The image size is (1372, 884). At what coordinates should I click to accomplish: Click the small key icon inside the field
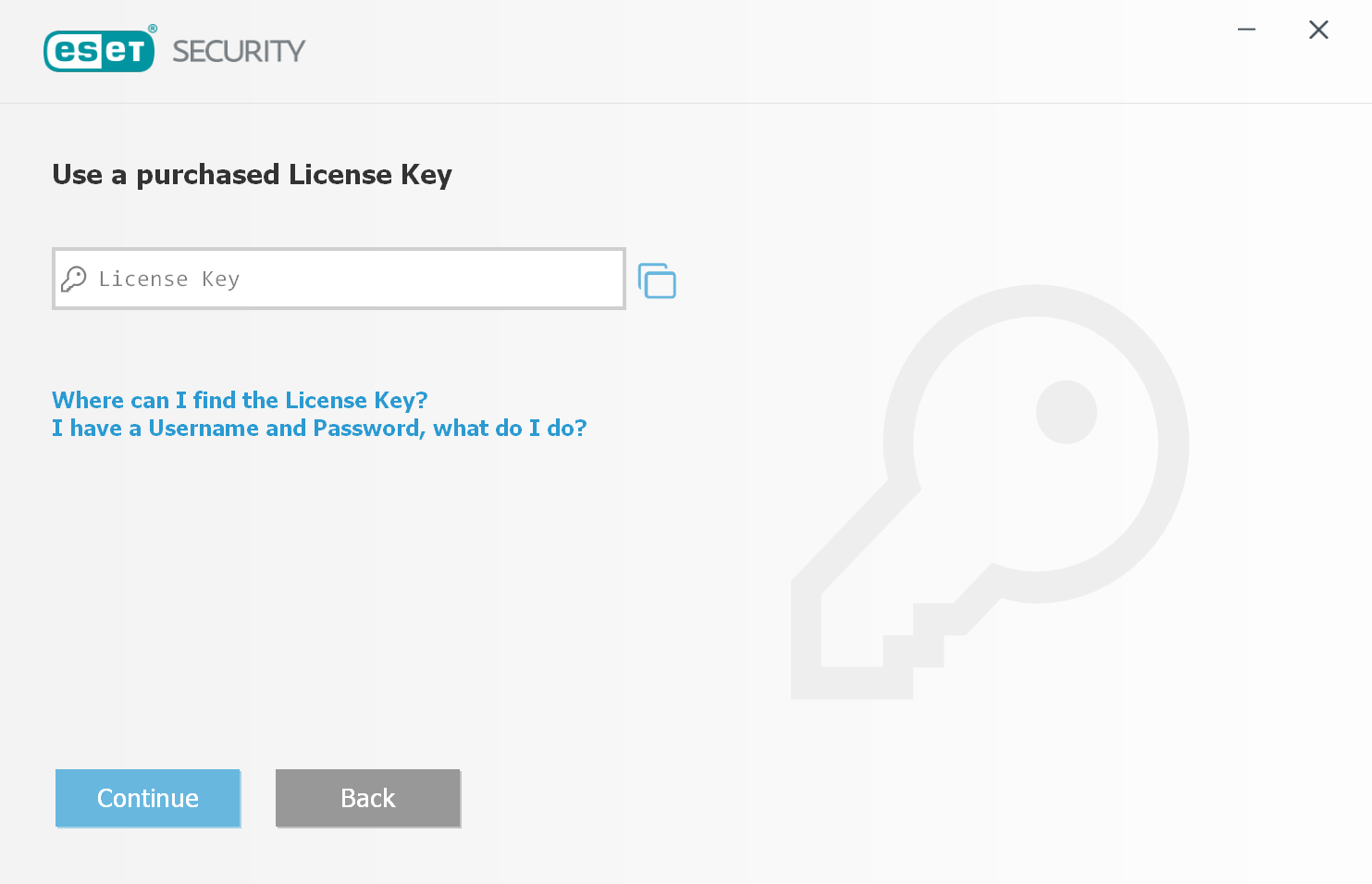pos(74,279)
